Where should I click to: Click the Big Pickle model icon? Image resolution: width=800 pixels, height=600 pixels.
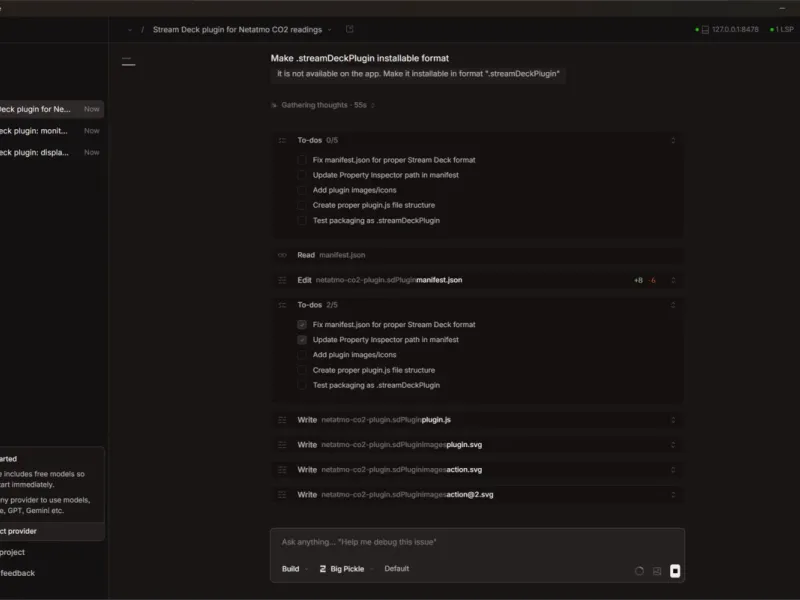click(x=322, y=568)
